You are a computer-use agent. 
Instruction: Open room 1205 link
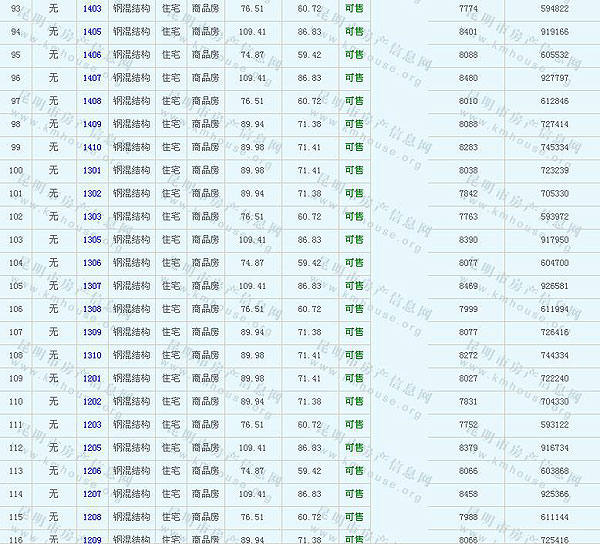click(92, 448)
